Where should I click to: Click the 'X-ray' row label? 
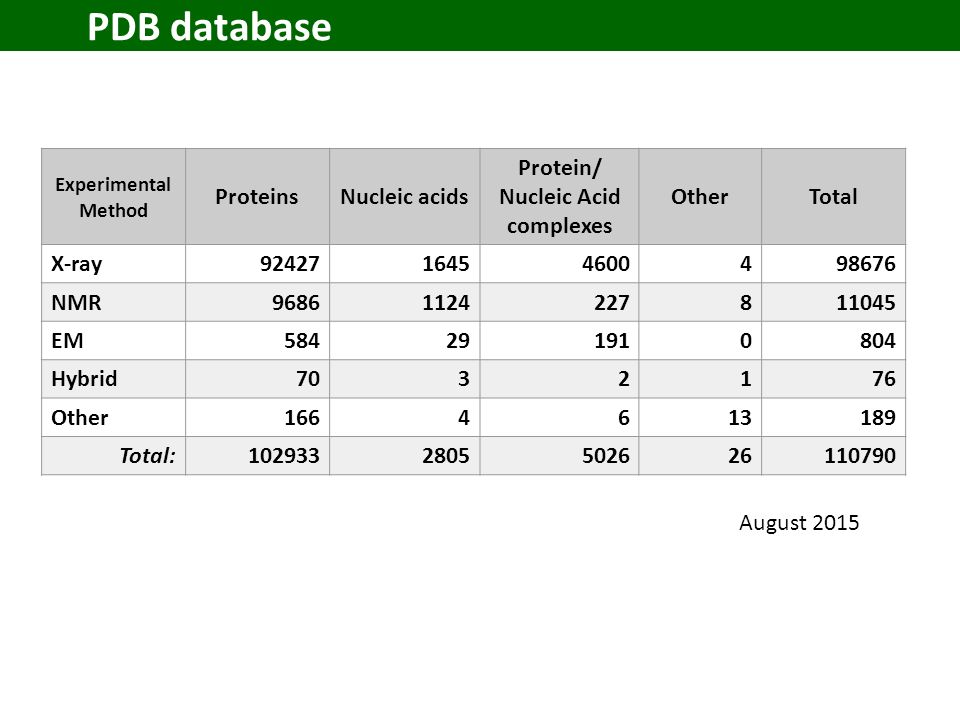[77, 264]
